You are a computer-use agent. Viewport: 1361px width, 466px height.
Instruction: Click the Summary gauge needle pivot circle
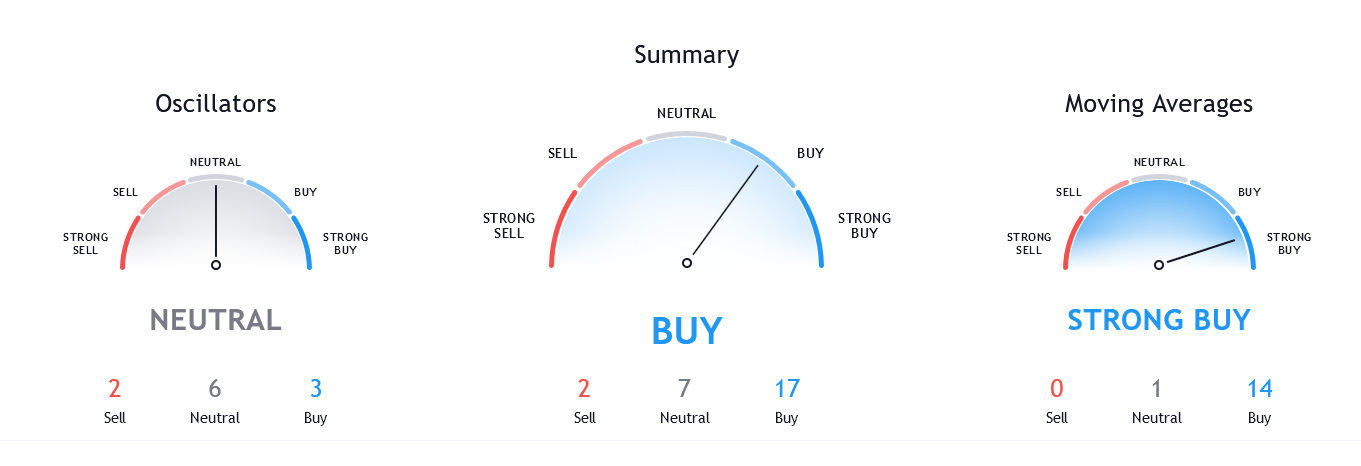coord(687,263)
